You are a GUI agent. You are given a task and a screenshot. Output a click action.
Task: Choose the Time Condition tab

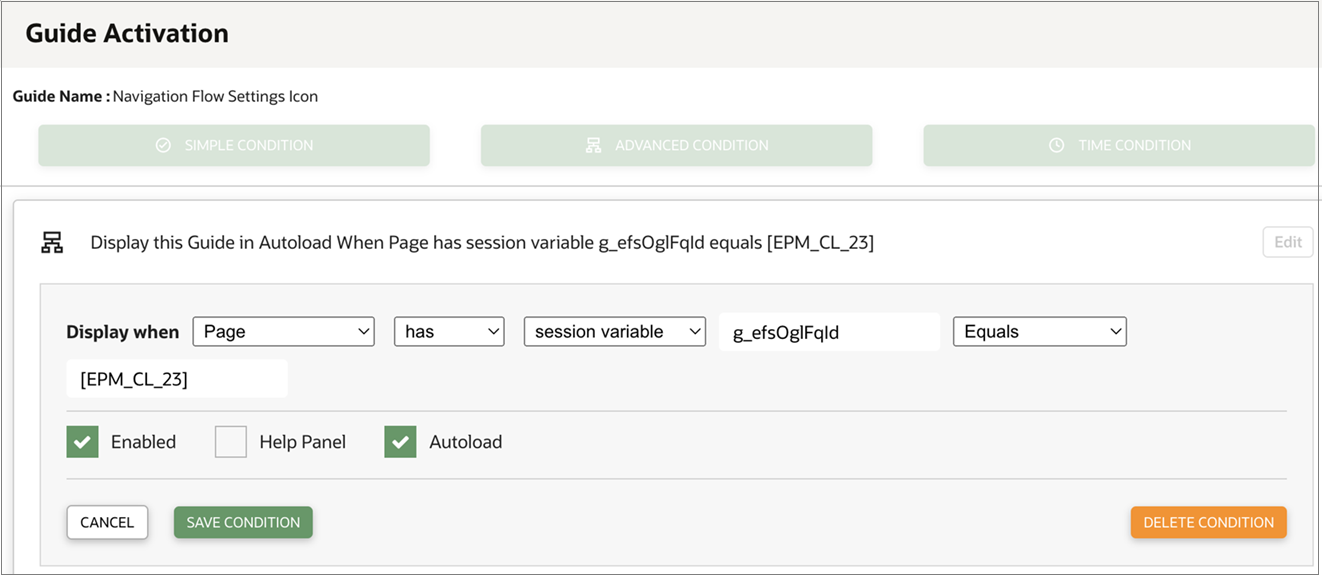(1119, 146)
